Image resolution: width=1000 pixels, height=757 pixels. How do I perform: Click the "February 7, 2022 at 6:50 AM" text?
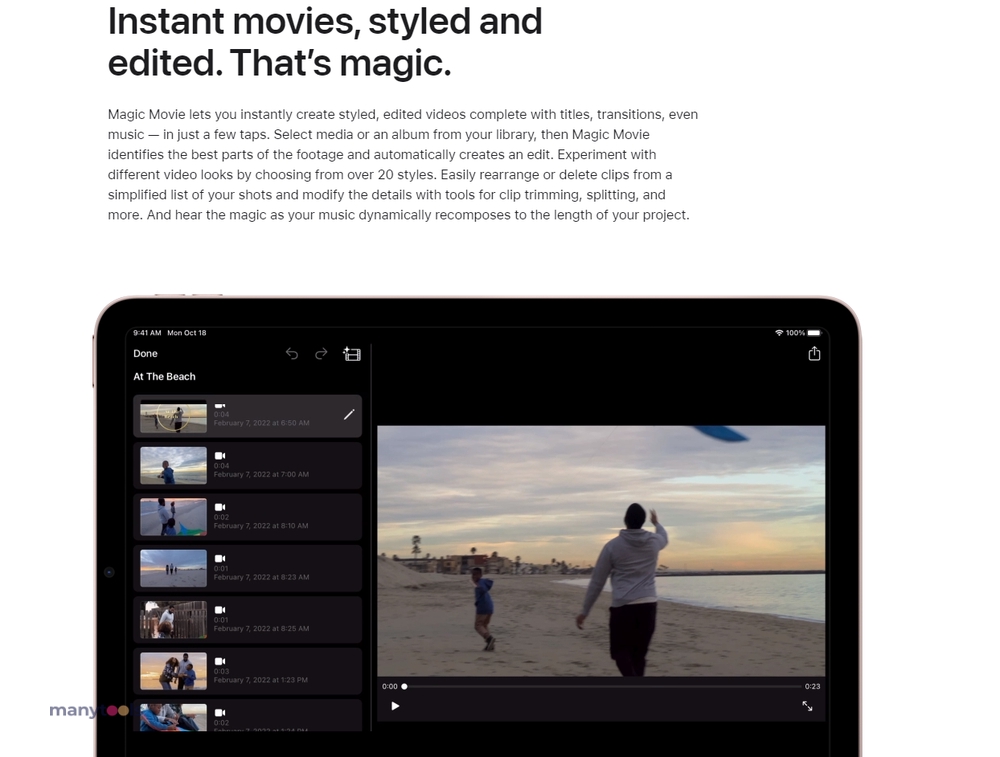coord(261,423)
